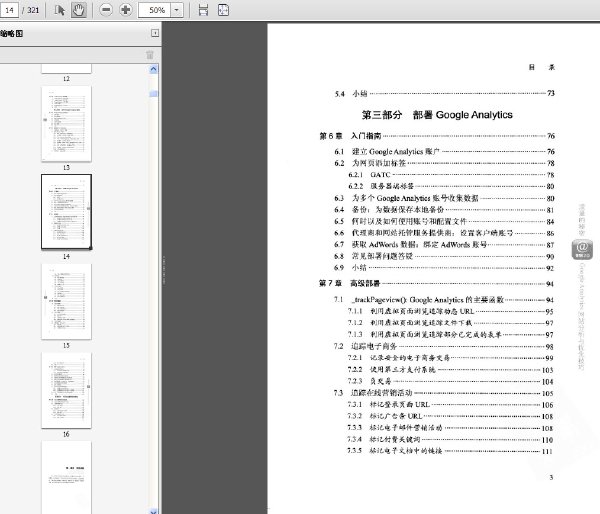This screenshot has width=600, height=514.
Task: Click the 50% zoom value field
Action: 154,10
